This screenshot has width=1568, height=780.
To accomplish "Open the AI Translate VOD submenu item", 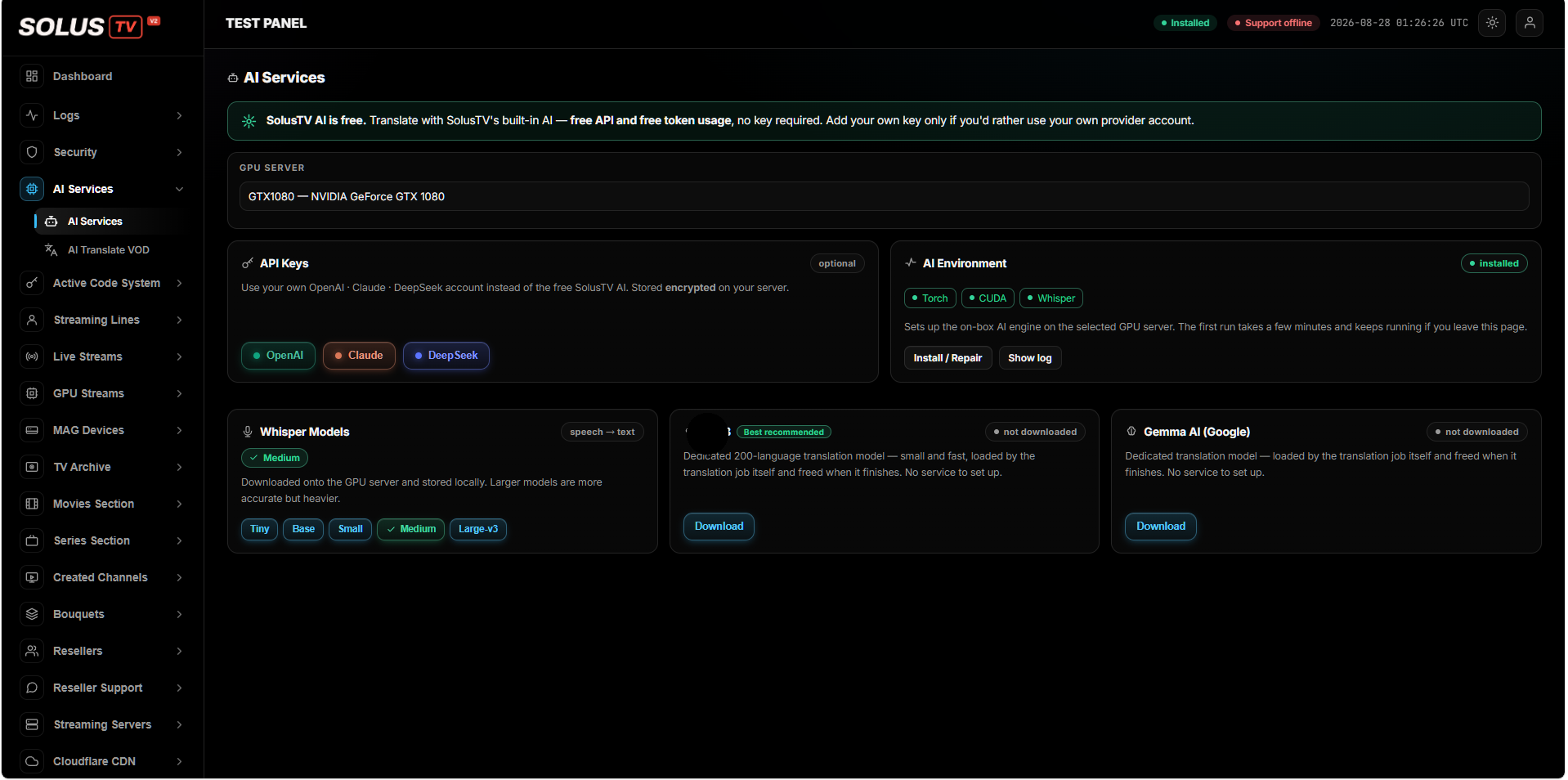I will (112, 250).
